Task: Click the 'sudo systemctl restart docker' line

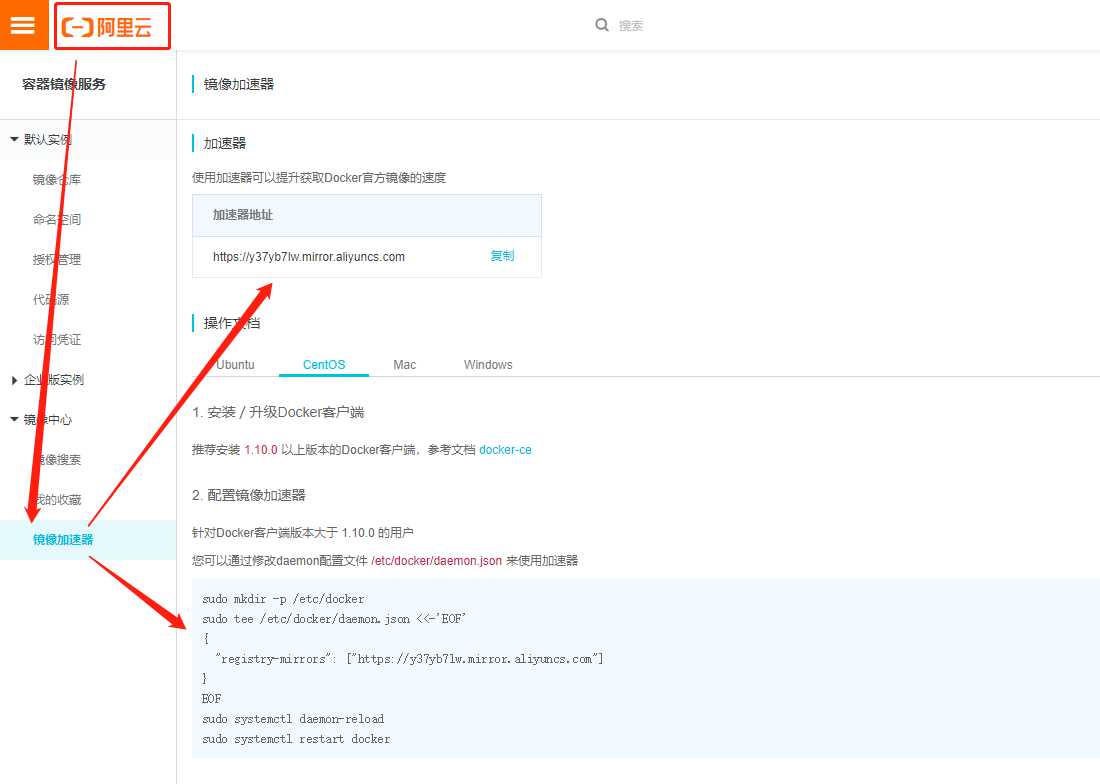Action: [x=296, y=738]
